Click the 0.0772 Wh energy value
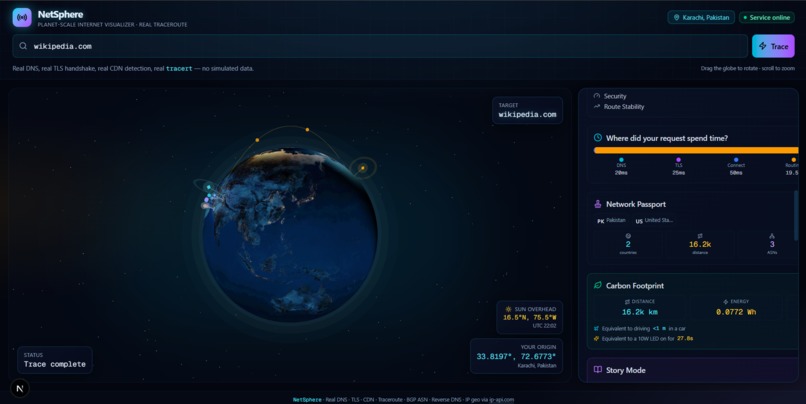The height and width of the screenshot is (404, 806). 736,312
